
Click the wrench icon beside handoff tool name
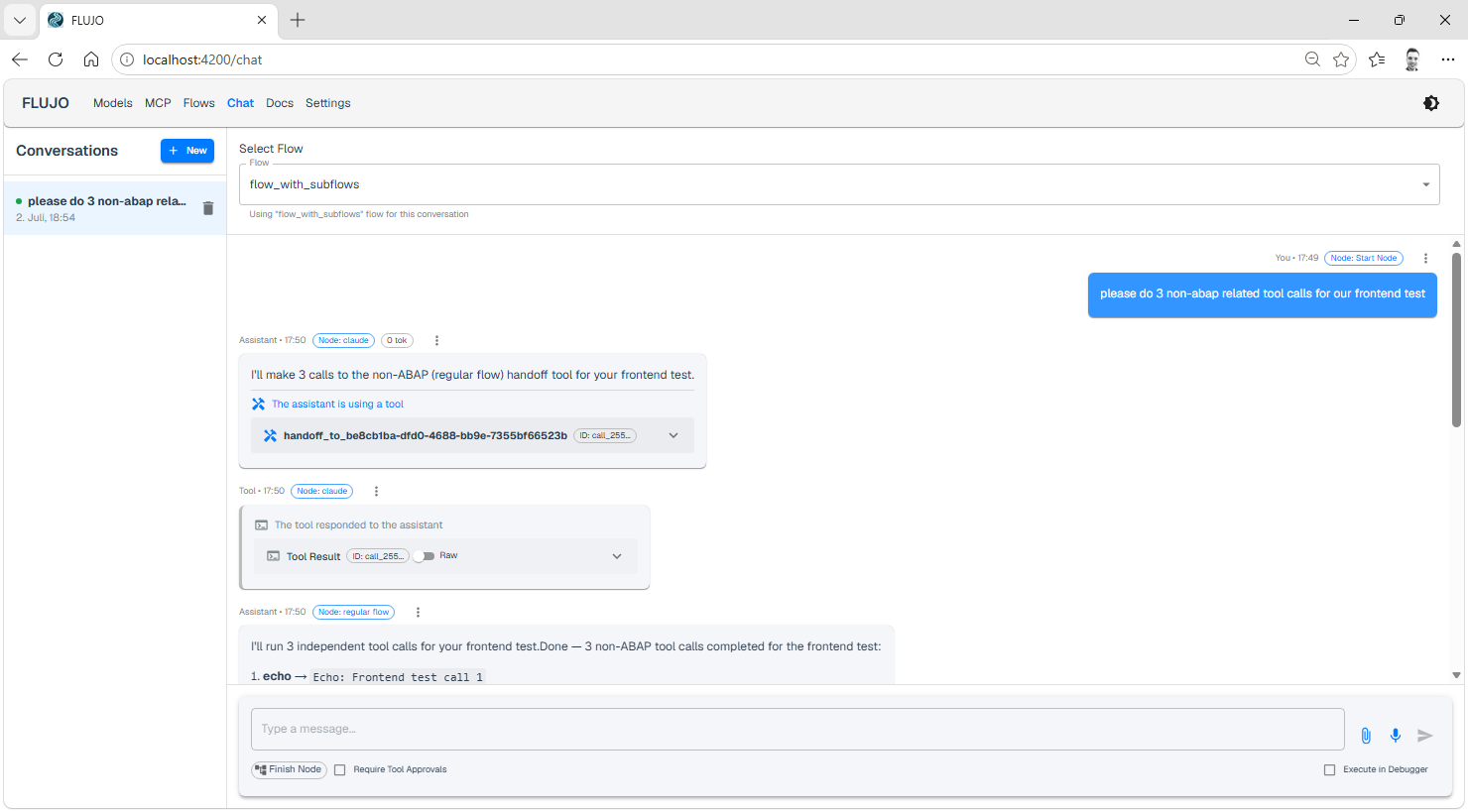(270, 435)
